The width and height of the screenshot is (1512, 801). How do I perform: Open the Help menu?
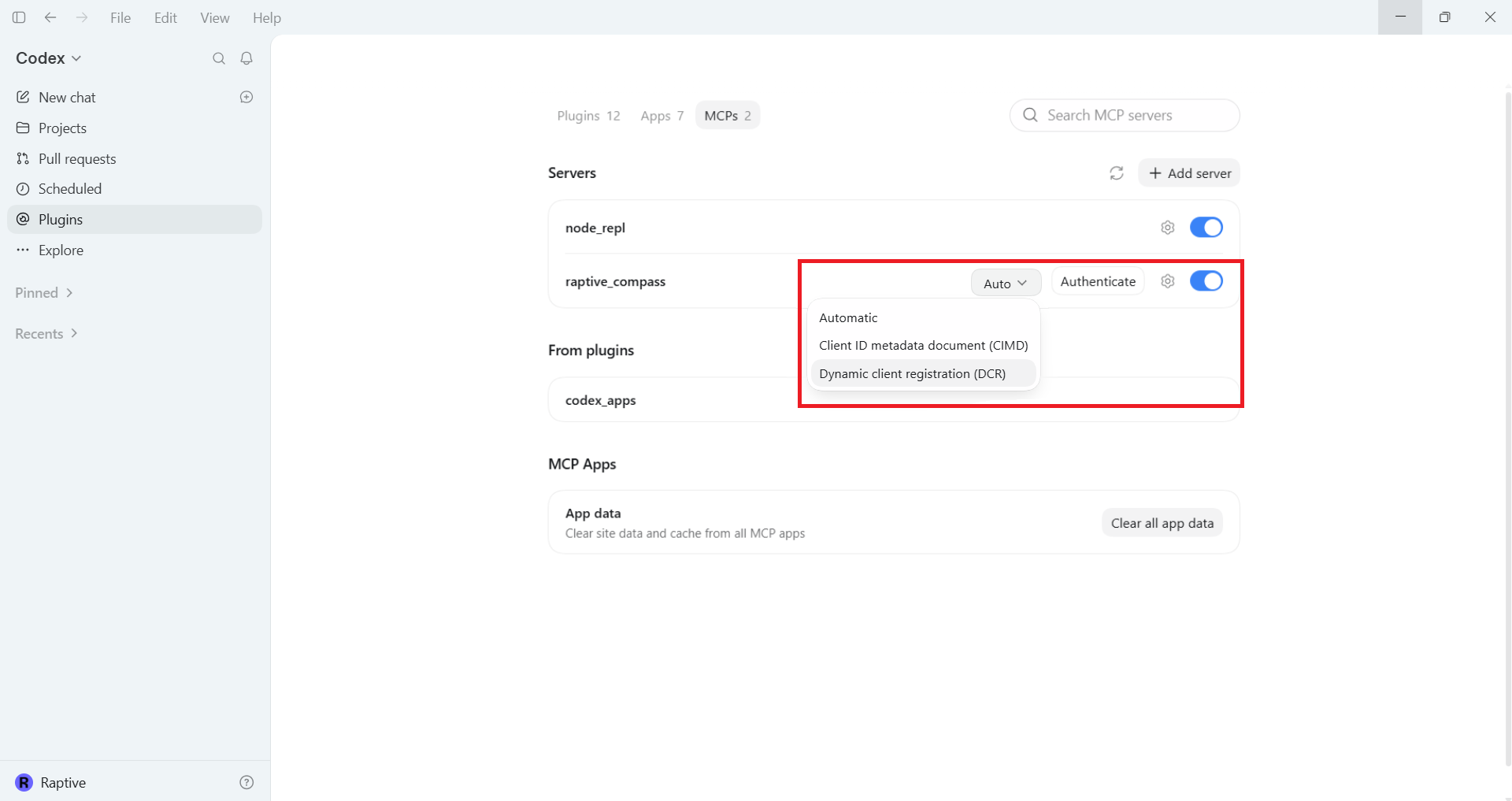[267, 17]
